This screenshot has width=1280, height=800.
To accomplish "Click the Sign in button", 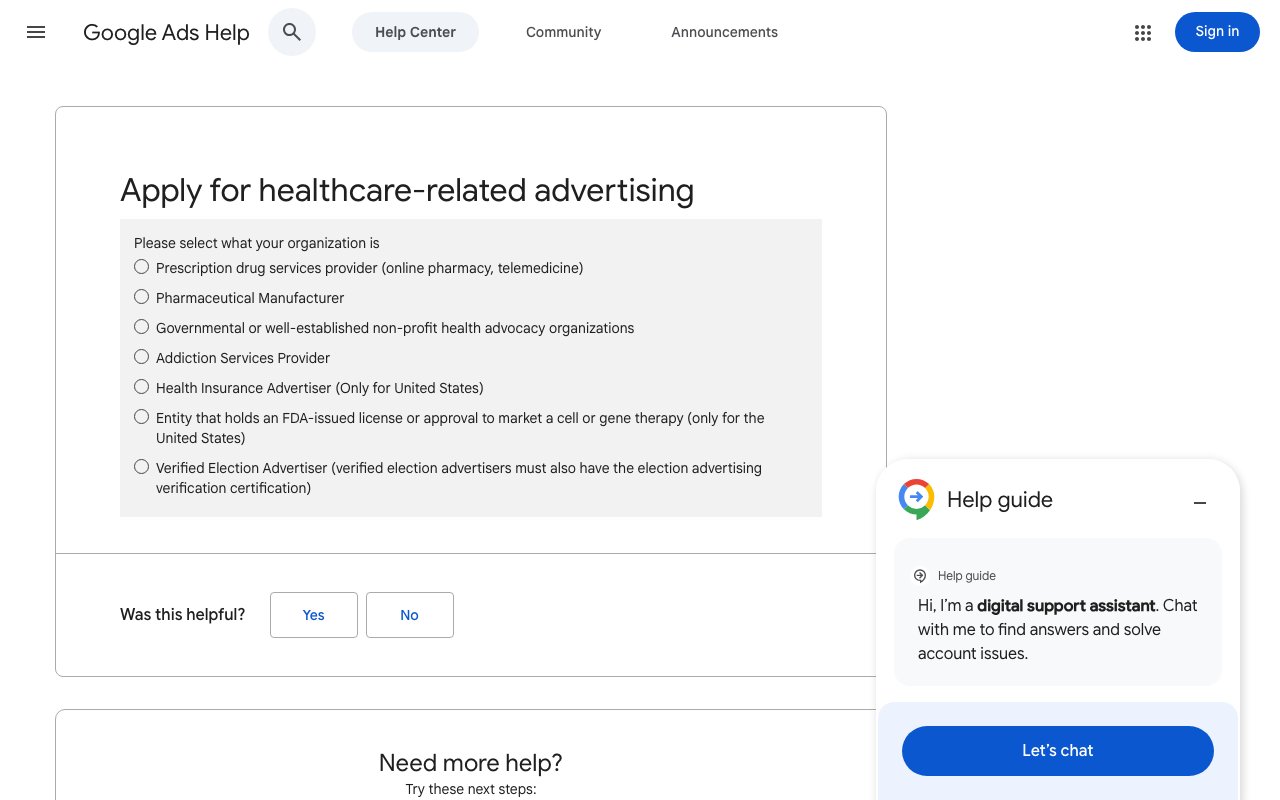I will pos(1217,32).
